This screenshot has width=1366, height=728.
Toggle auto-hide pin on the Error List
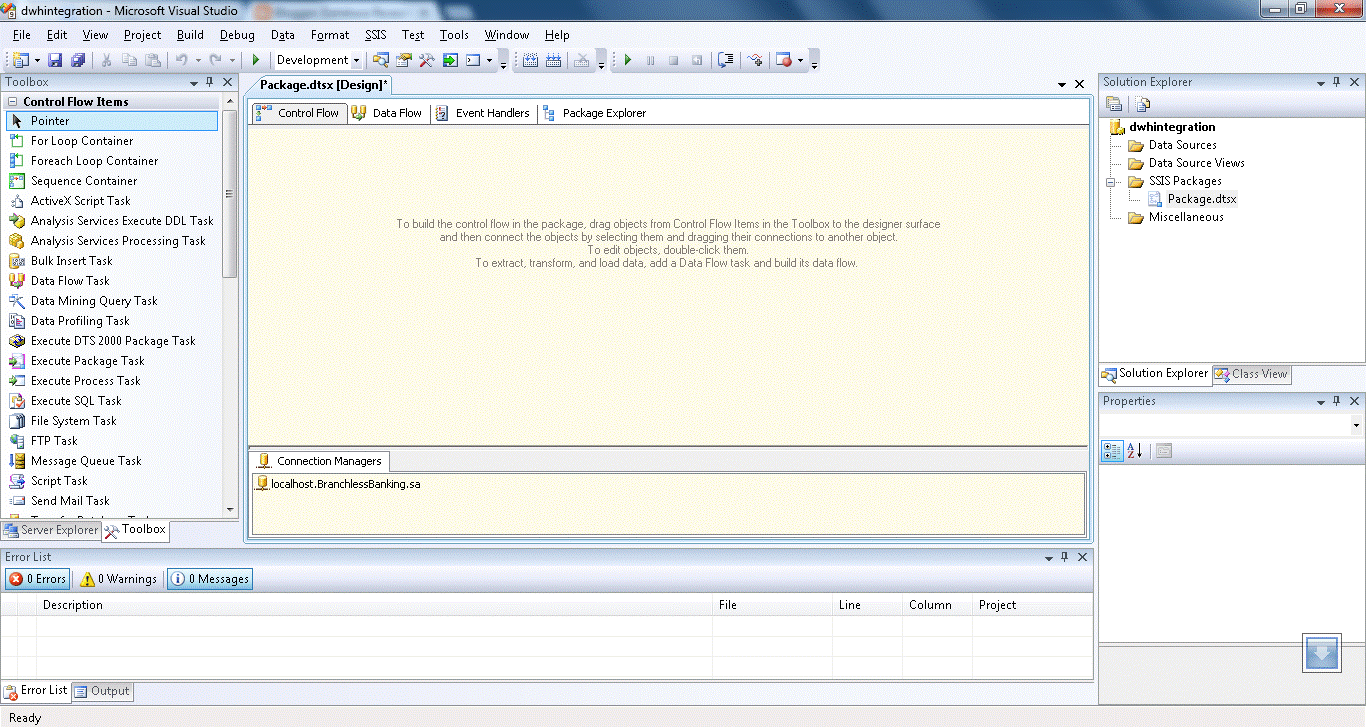(1064, 557)
